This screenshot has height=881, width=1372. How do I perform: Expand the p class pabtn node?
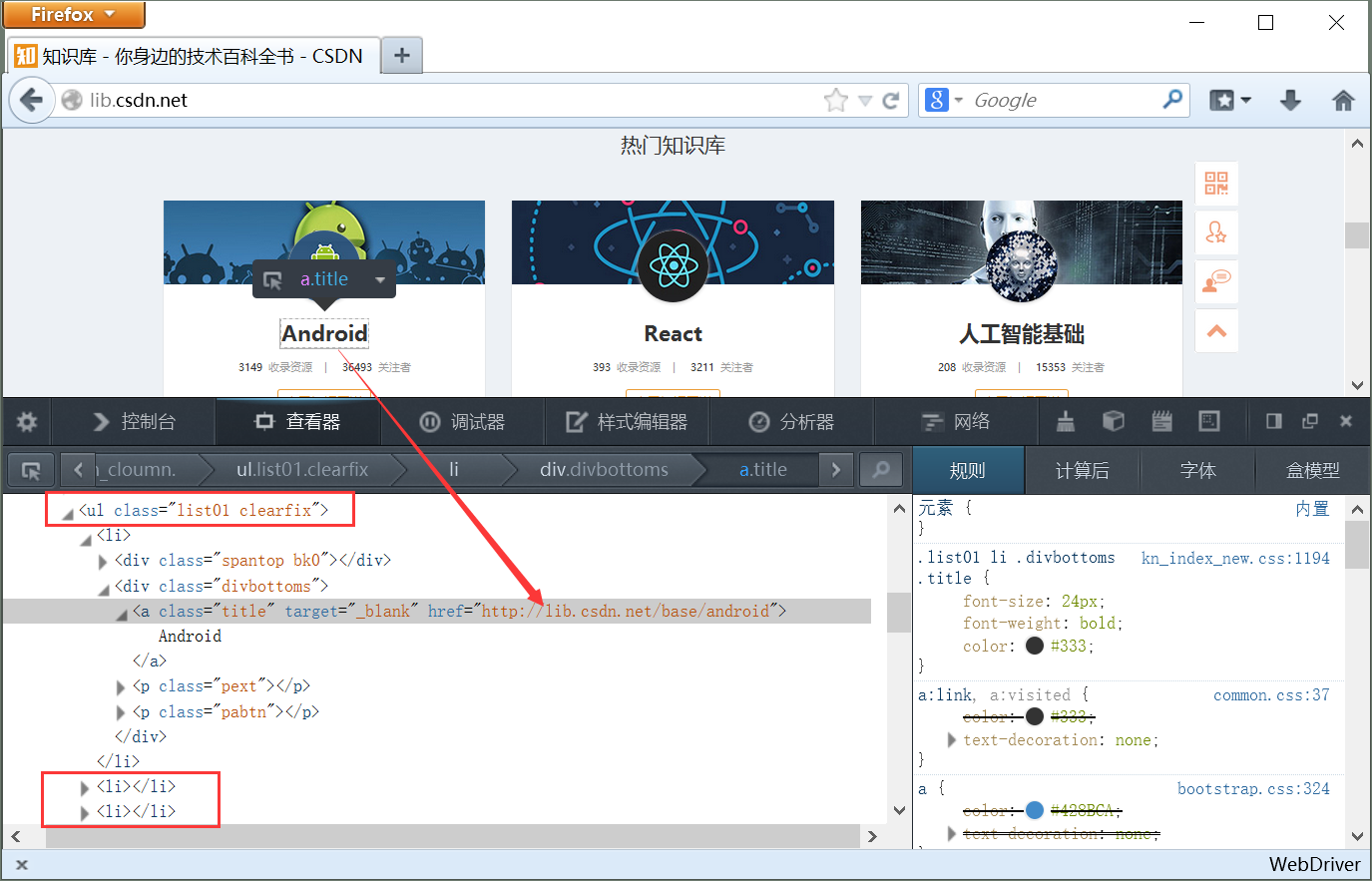point(121,712)
